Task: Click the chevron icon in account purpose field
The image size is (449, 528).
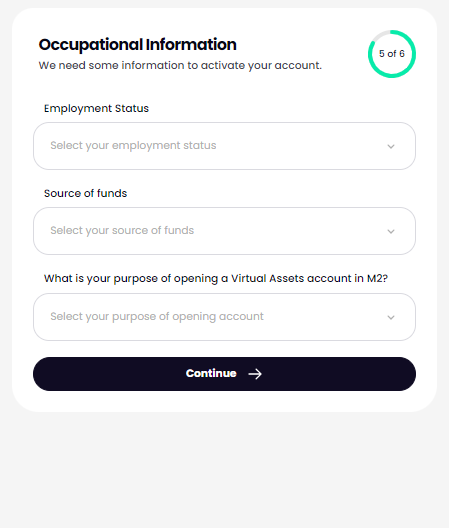Action: click(x=391, y=317)
